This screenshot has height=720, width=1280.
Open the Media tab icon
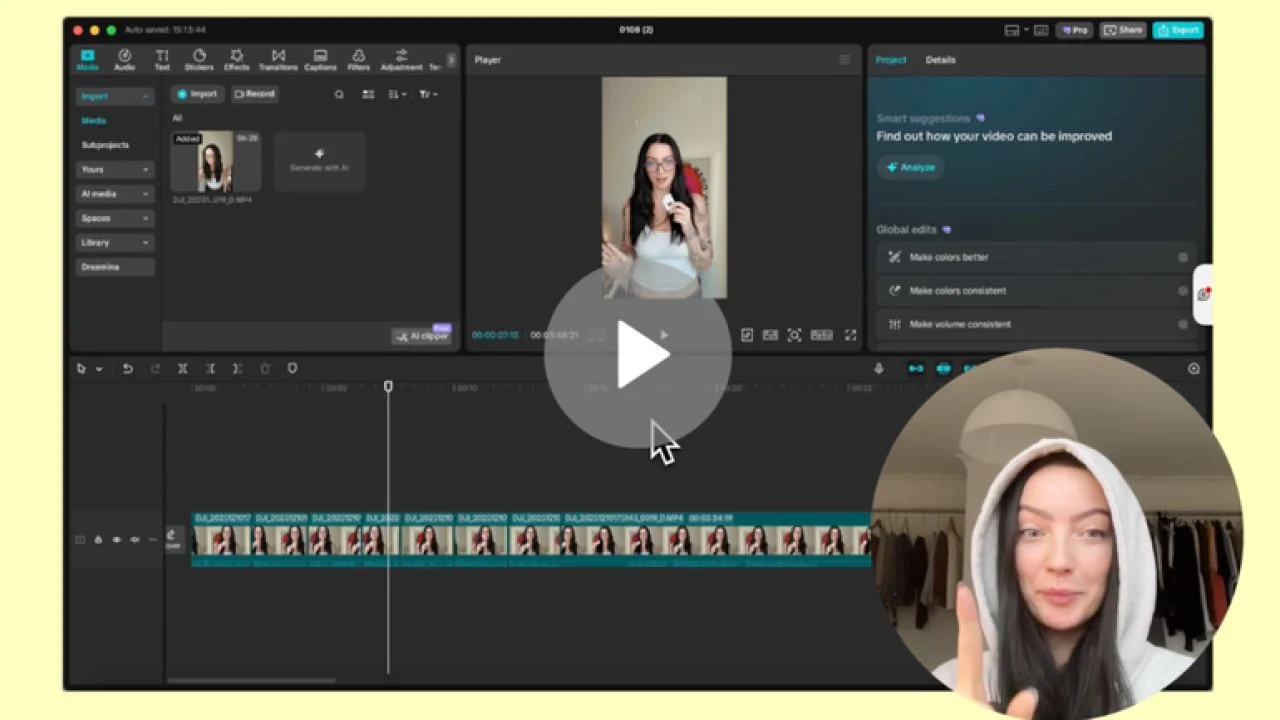click(x=87, y=59)
